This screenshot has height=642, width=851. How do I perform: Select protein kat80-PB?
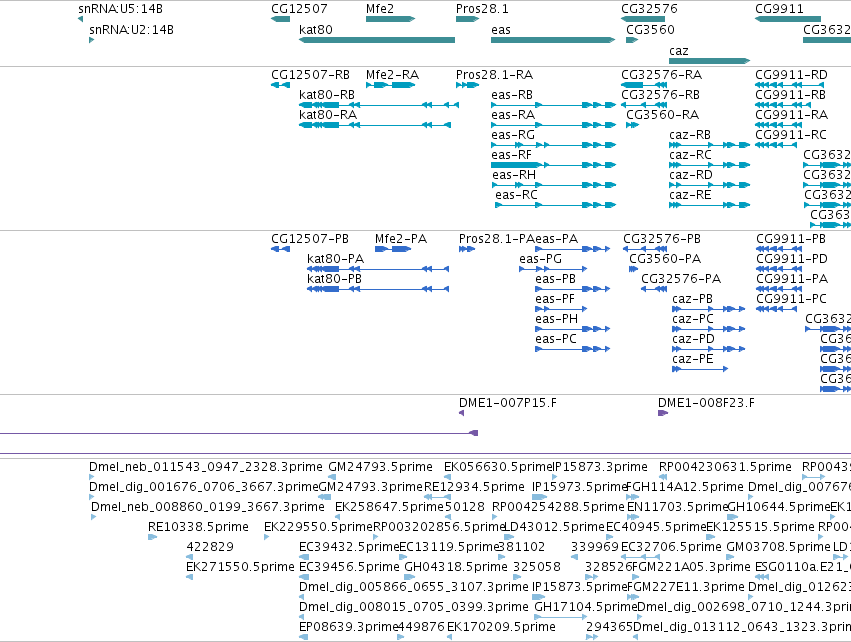click(x=334, y=279)
